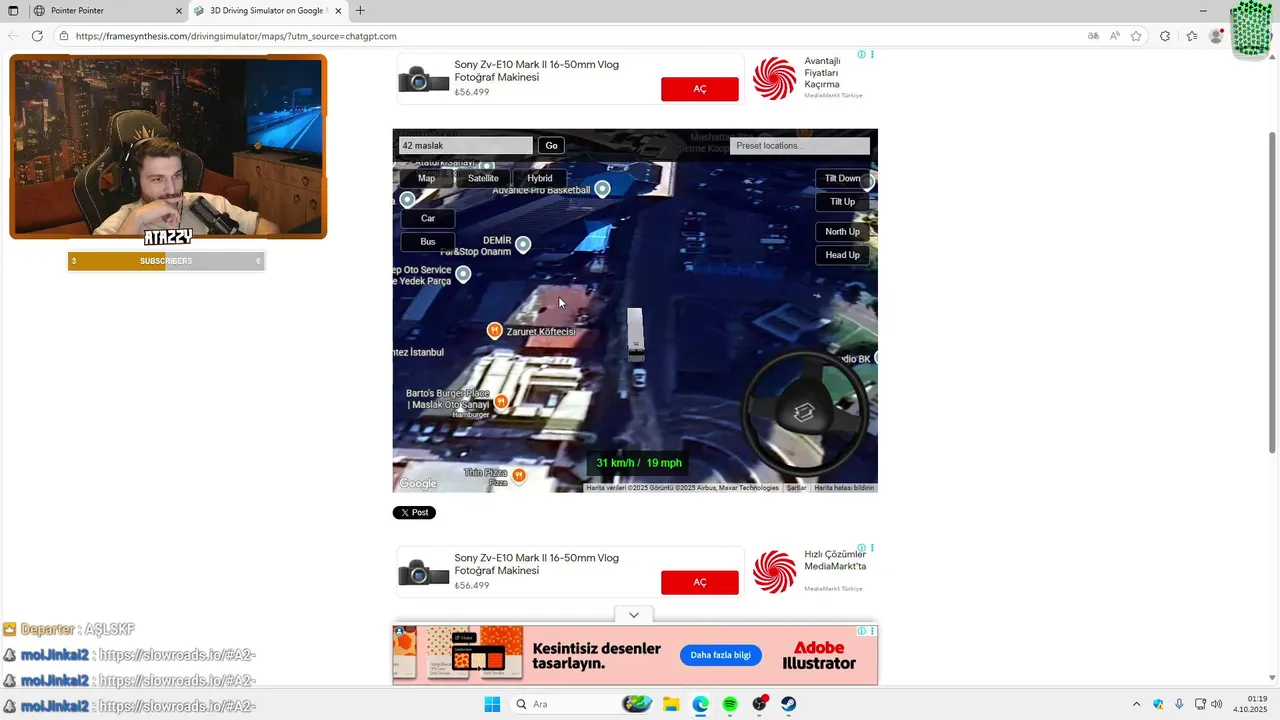The height and width of the screenshot is (720, 1280).
Task: Open browser extensions icon
Action: pos(1165,36)
